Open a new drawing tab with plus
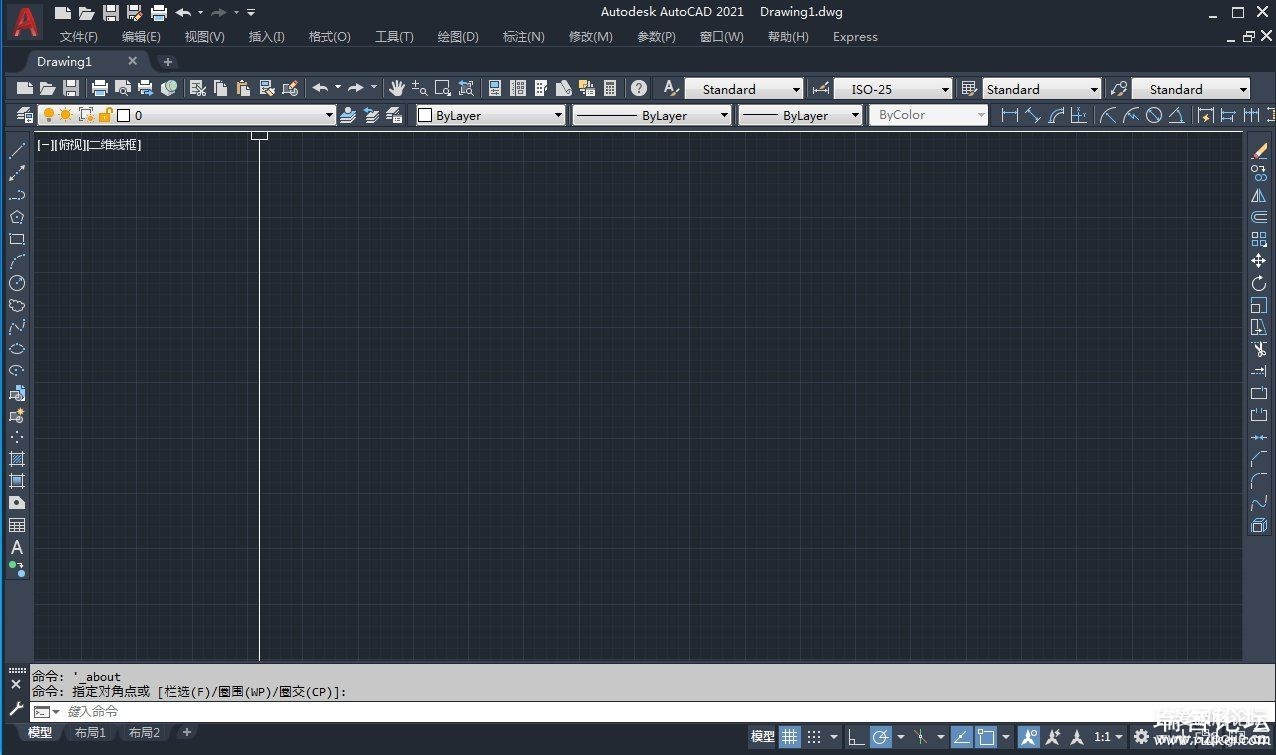The width and height of the screenshot is (1276, 755). click(167, 62)
